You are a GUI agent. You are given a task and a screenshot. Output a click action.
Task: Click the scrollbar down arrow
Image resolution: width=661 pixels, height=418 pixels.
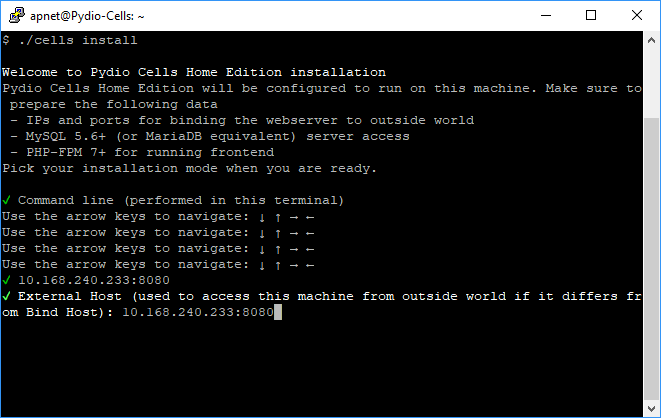point(651,409)
